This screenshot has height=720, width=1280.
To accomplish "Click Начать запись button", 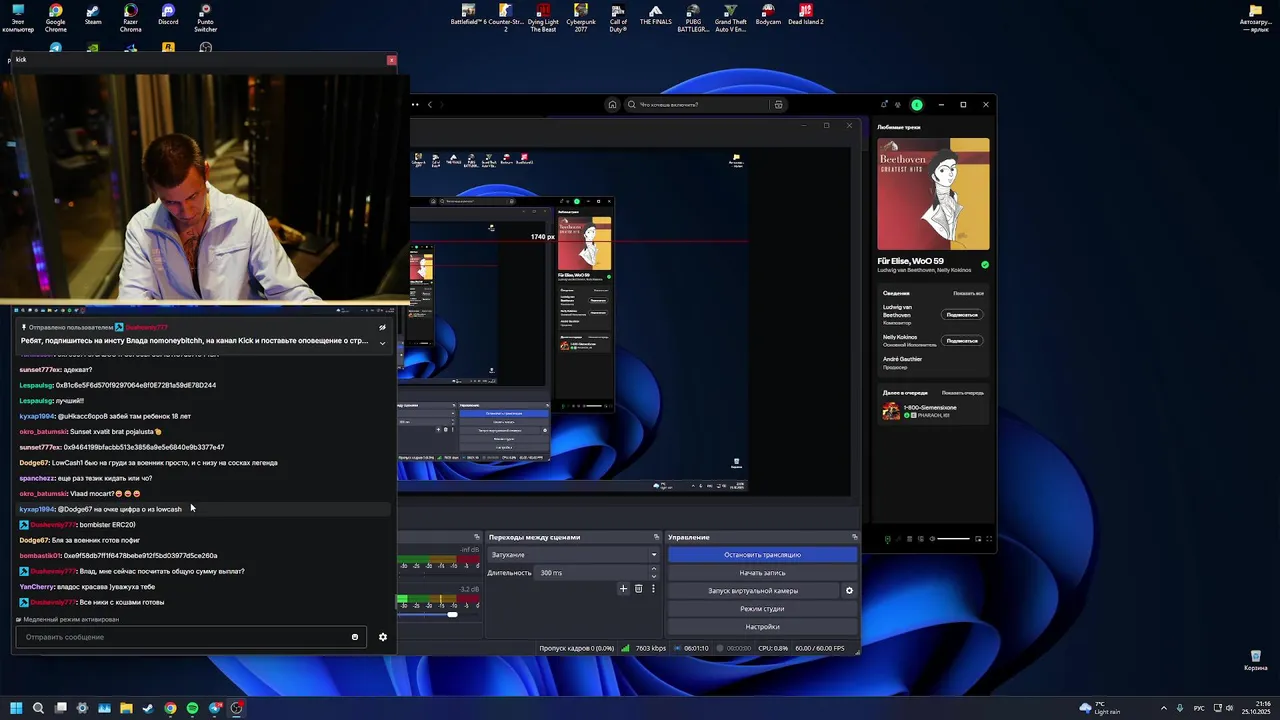I will tap(762, 573).
